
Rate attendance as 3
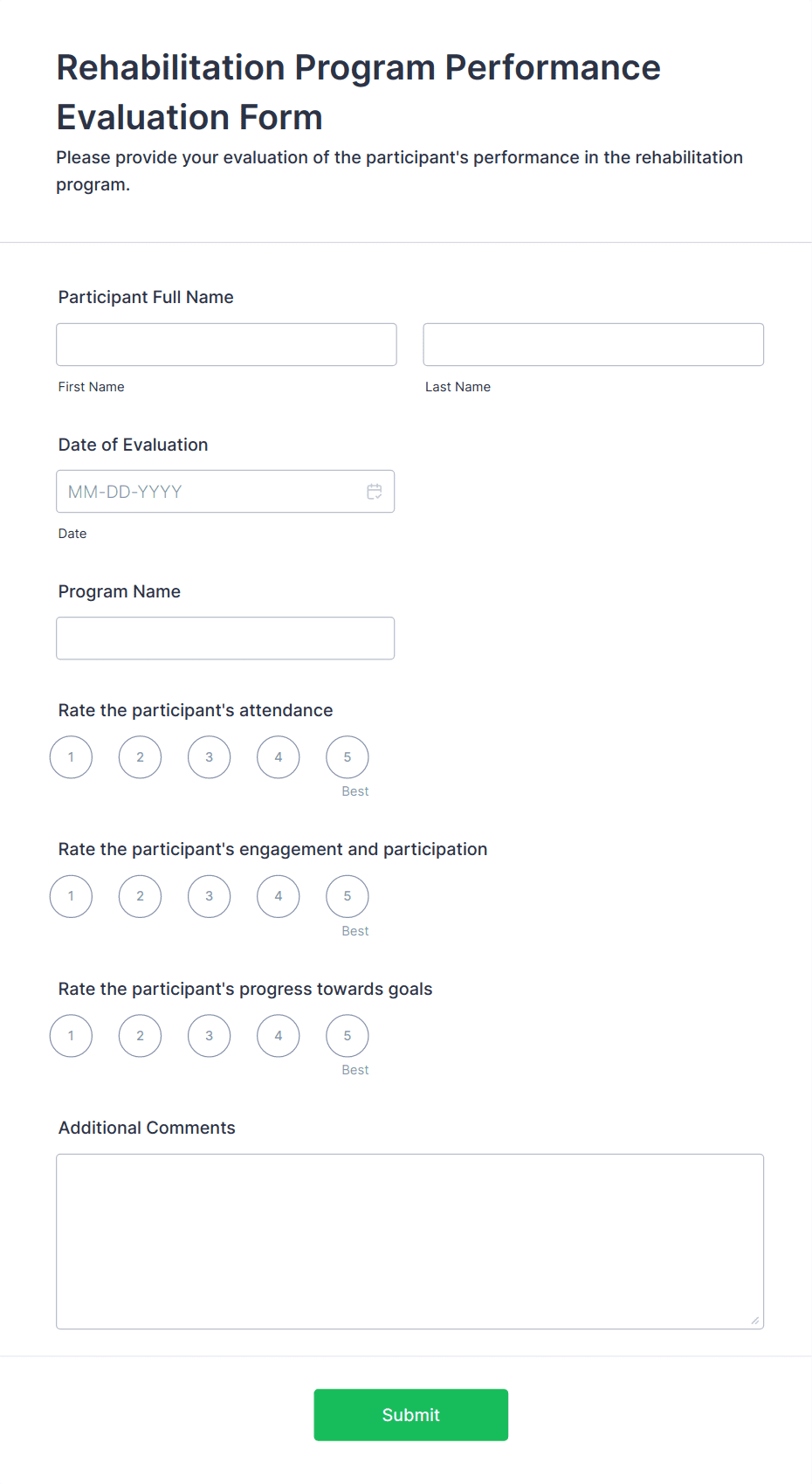[x=209, y=756]
